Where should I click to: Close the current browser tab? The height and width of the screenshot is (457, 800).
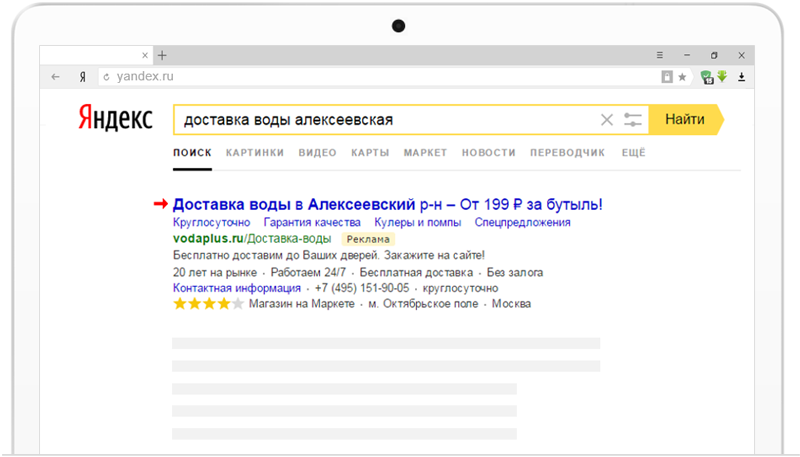[145, 55]
